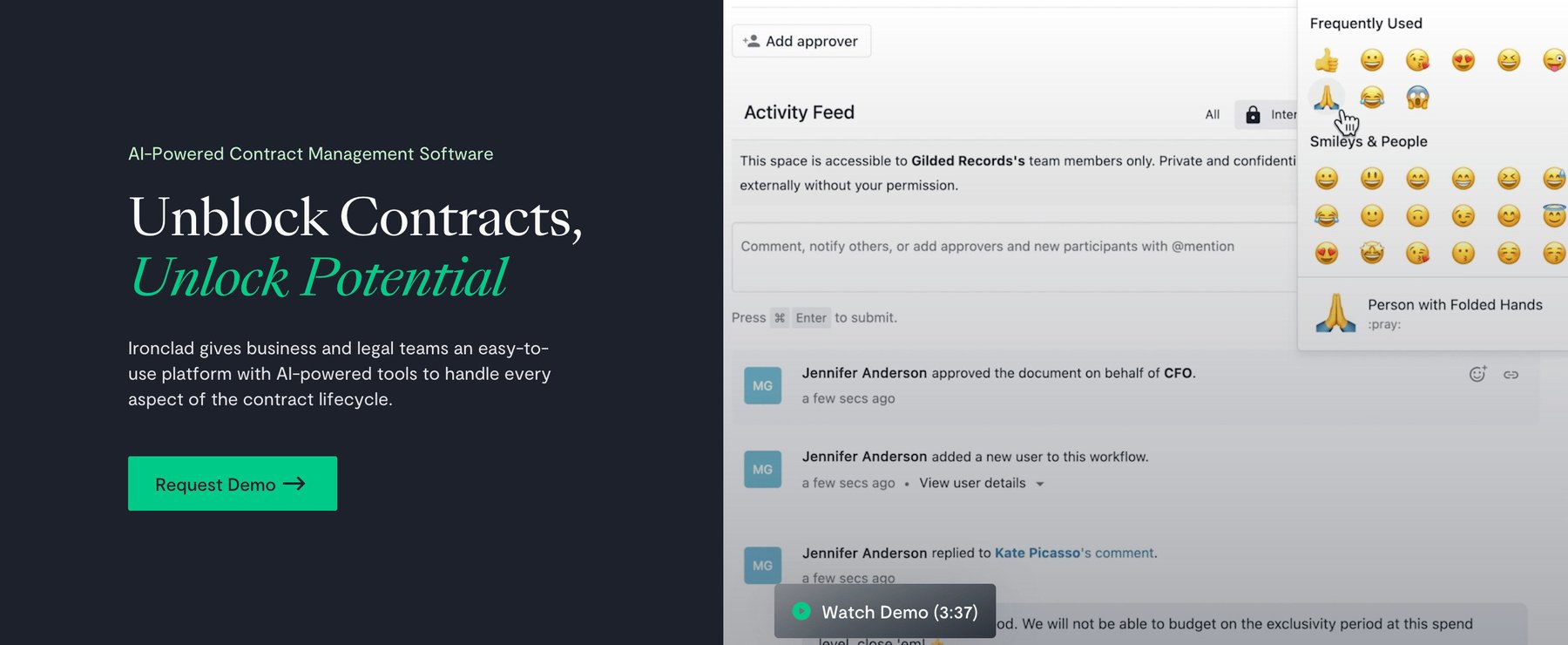Copy link with the chain icon
Screen dimensions: 1568x645
pyautogui.click(x=1511, y=375)
